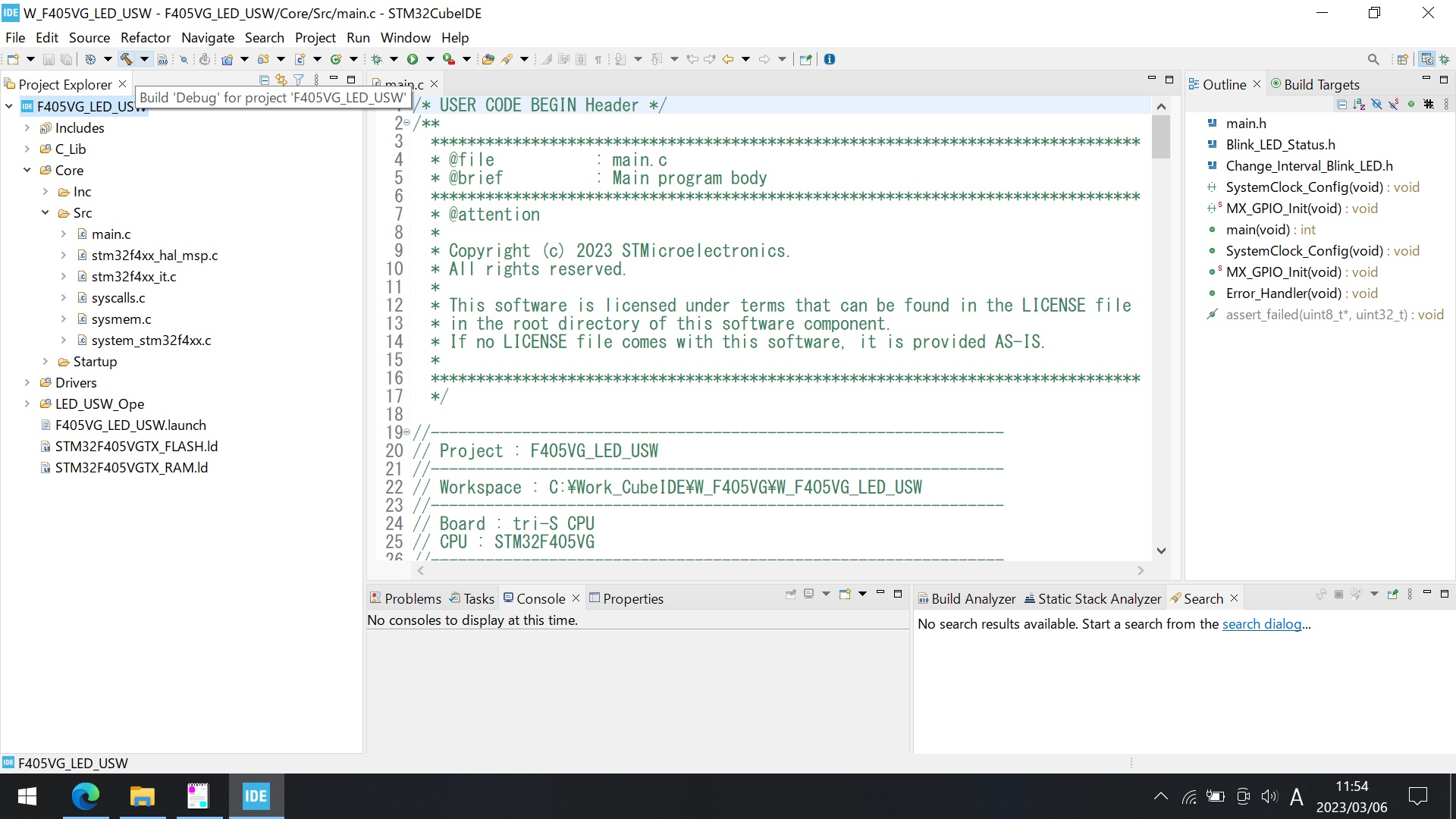Click the taskbar volume speaker icon
The height and width of the screenshot is (819, 1456).
pos(1269,796)
